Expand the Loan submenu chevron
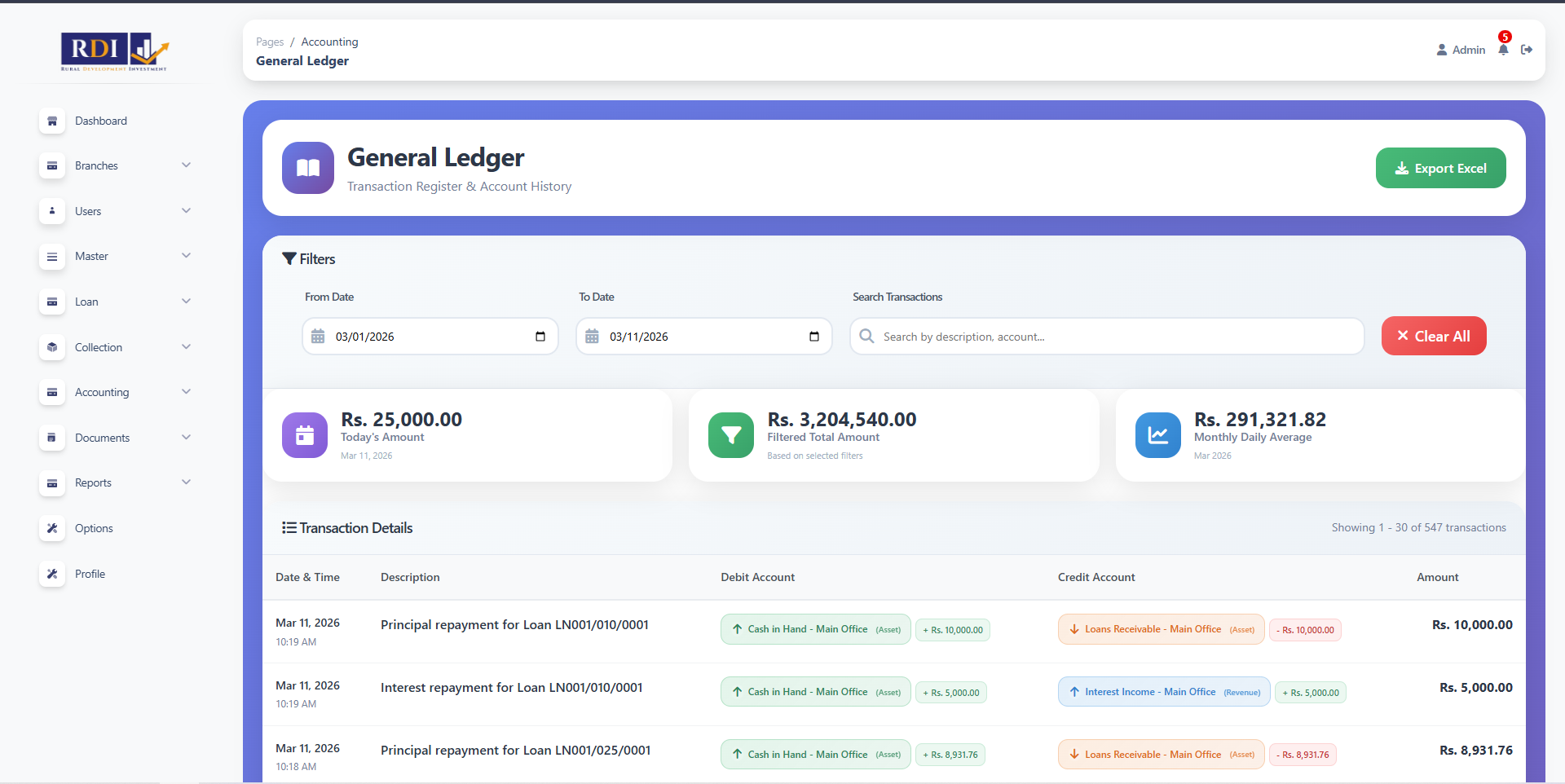The width and height of the screenshot is (1565, 784). point(186,302)
